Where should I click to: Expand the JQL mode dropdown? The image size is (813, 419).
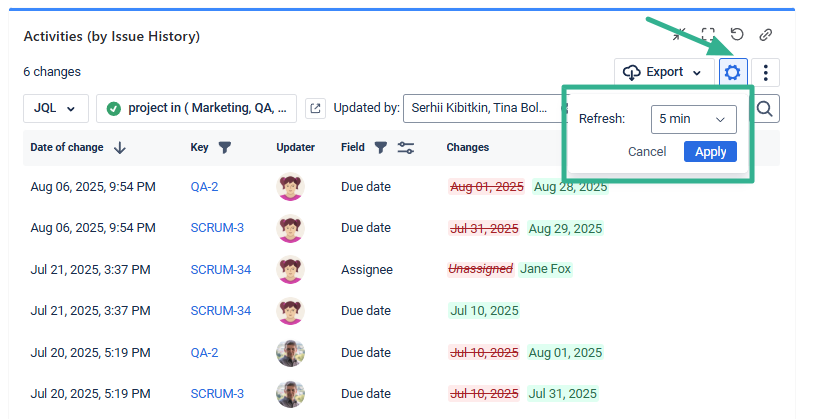click(55, 108)
